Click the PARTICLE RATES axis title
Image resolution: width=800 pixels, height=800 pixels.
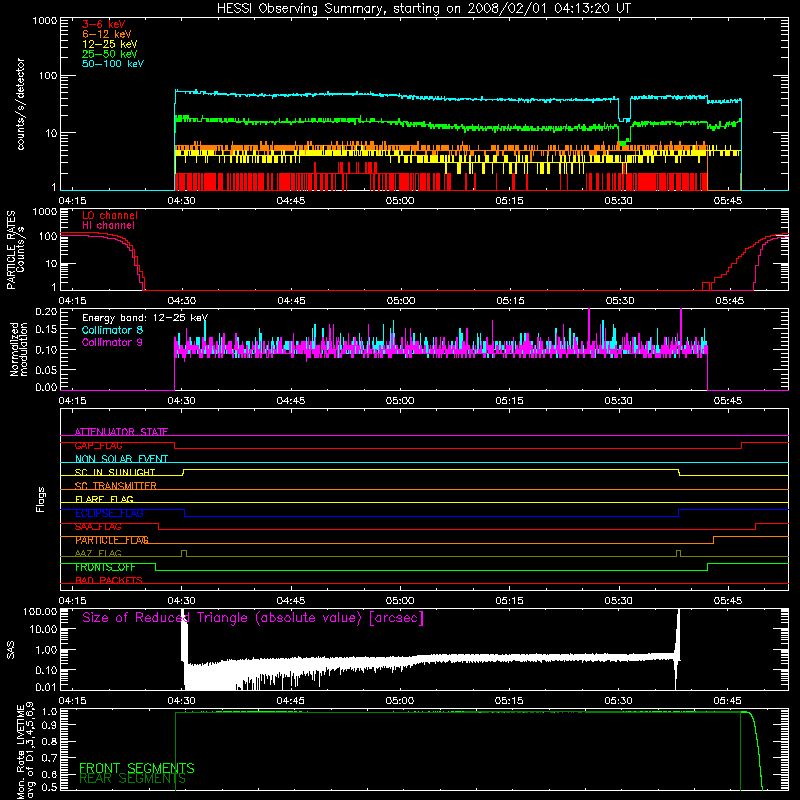(x=11, y=250)
